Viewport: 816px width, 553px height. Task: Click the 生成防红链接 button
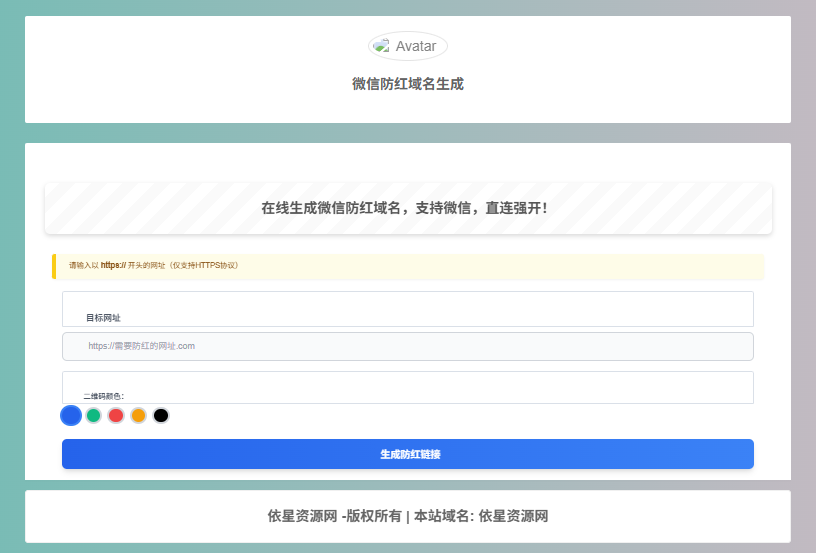click(x=407, y=454)
